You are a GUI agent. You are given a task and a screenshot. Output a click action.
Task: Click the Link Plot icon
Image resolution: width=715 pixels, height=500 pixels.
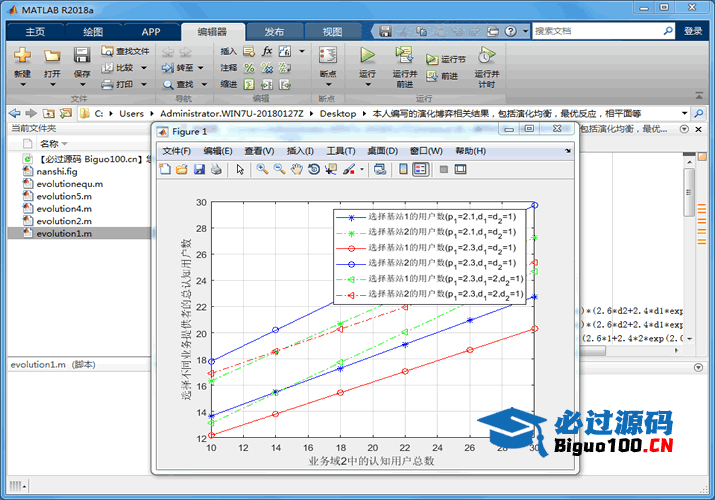tap(380, 170)
